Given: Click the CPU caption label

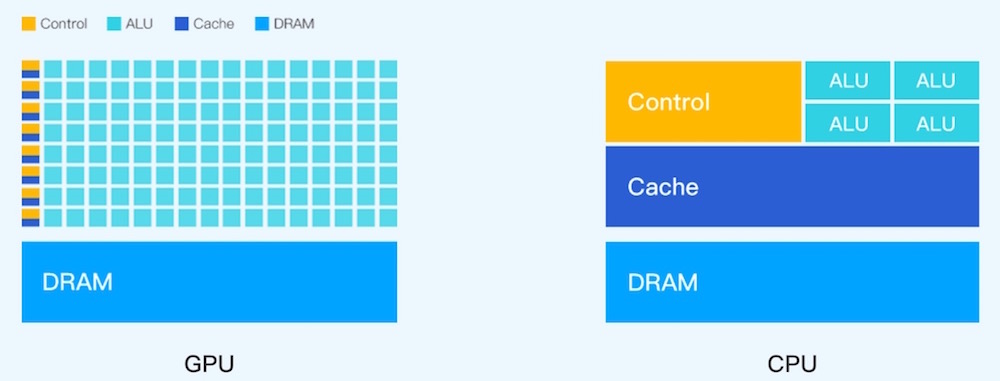Looking at the screenshot, I should (792, 364).
